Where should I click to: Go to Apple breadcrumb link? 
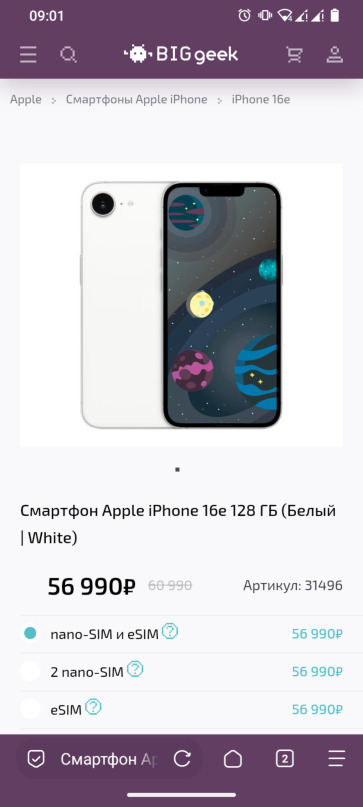(26, 99)
